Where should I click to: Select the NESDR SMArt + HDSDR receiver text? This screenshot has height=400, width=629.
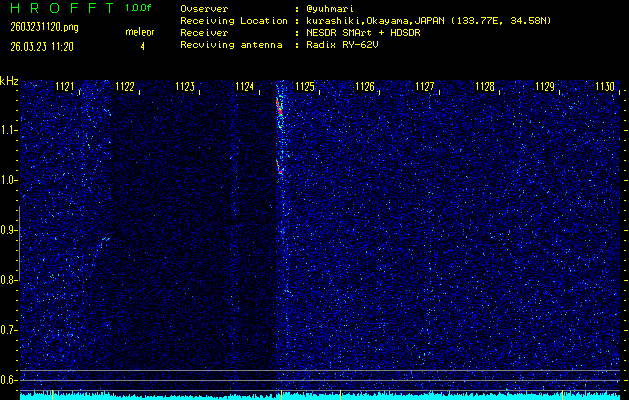click(361, 32)
